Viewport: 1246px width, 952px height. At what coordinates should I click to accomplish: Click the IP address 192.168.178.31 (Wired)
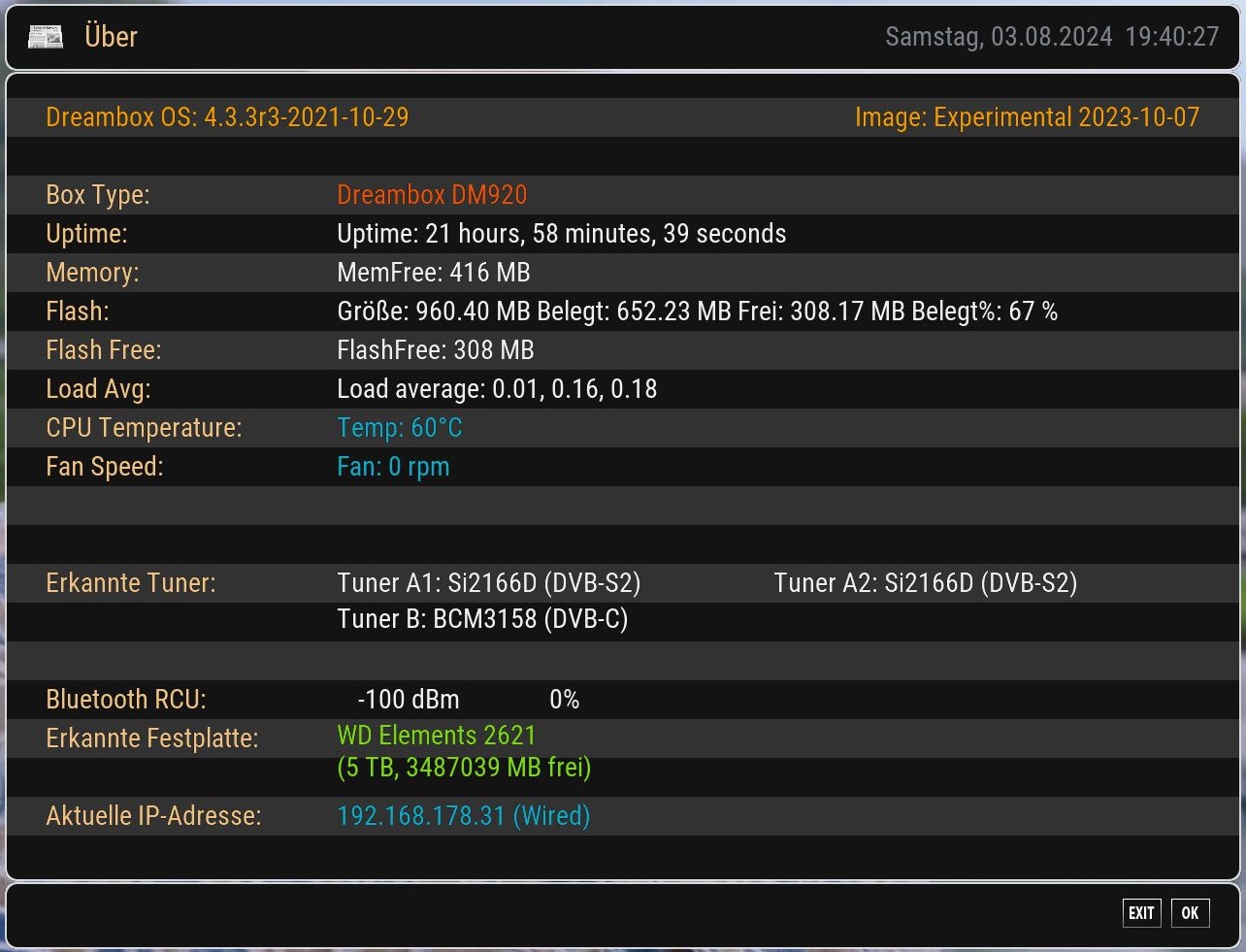463,816
